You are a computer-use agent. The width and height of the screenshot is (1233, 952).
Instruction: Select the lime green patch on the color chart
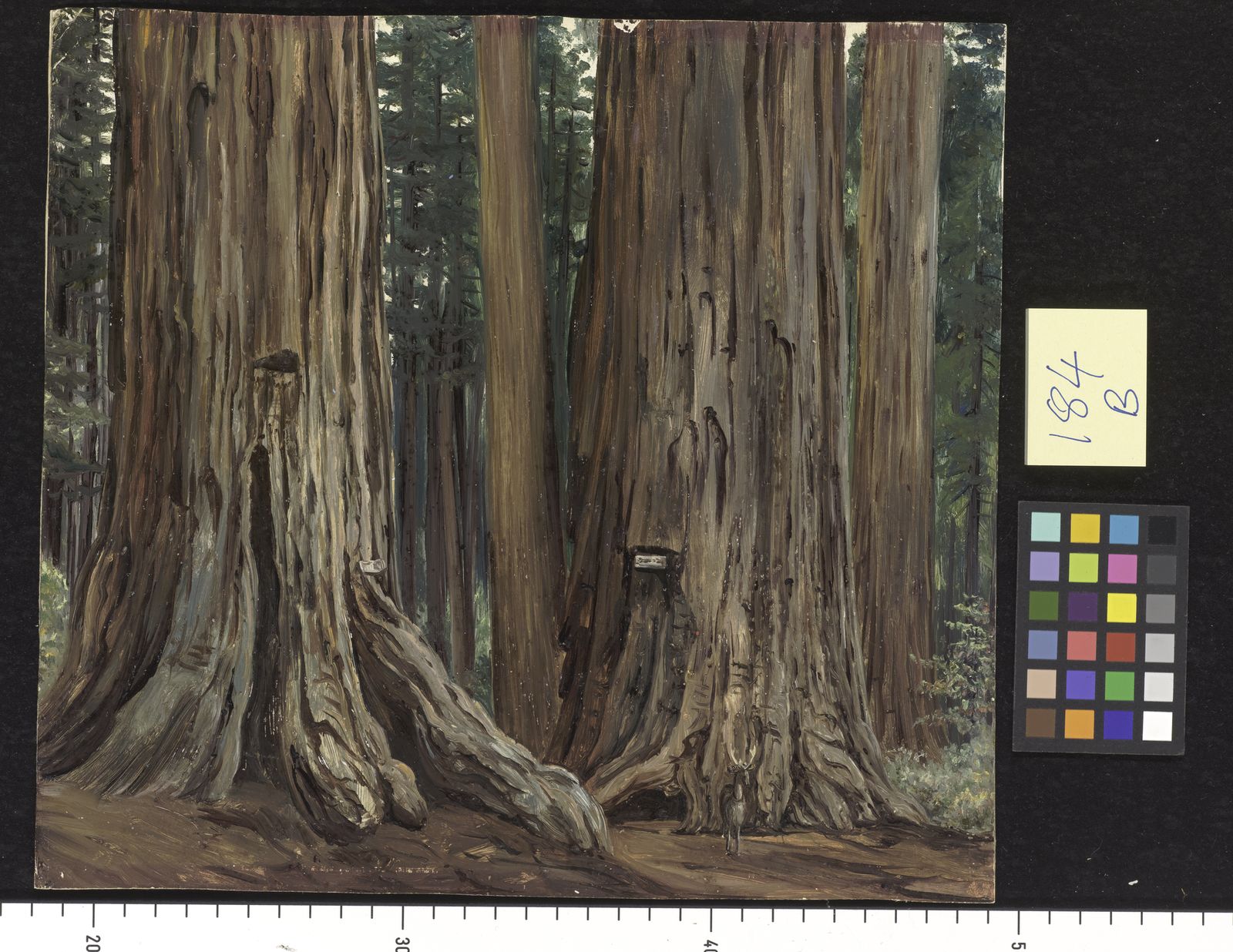click(x=1083, y=568)
